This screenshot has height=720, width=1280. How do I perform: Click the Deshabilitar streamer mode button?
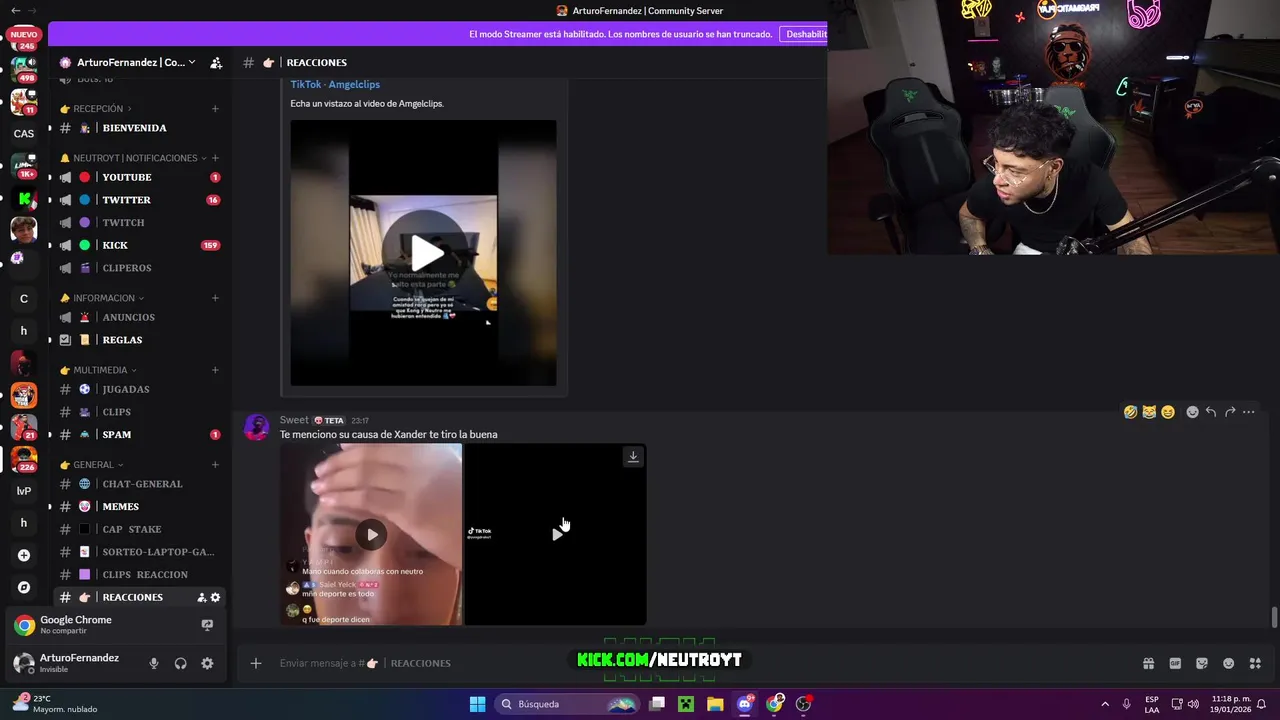click(806, 34)
